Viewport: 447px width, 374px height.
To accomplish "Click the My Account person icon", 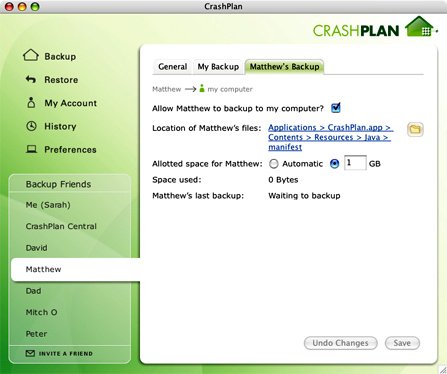I will tap(31, 103).
